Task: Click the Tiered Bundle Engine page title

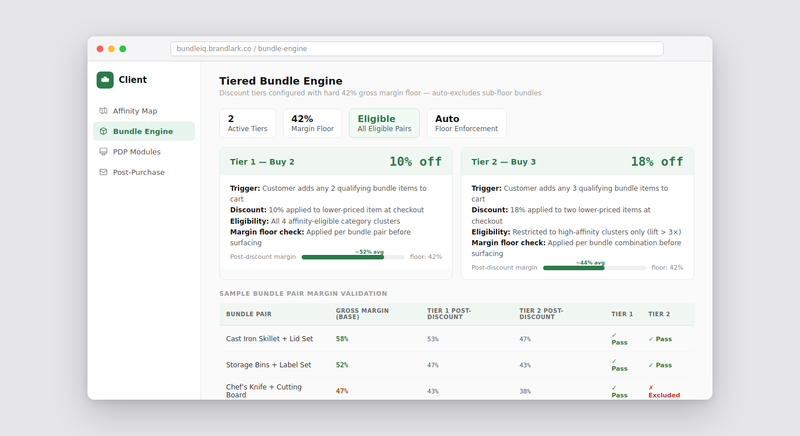Action: (281, 81)
